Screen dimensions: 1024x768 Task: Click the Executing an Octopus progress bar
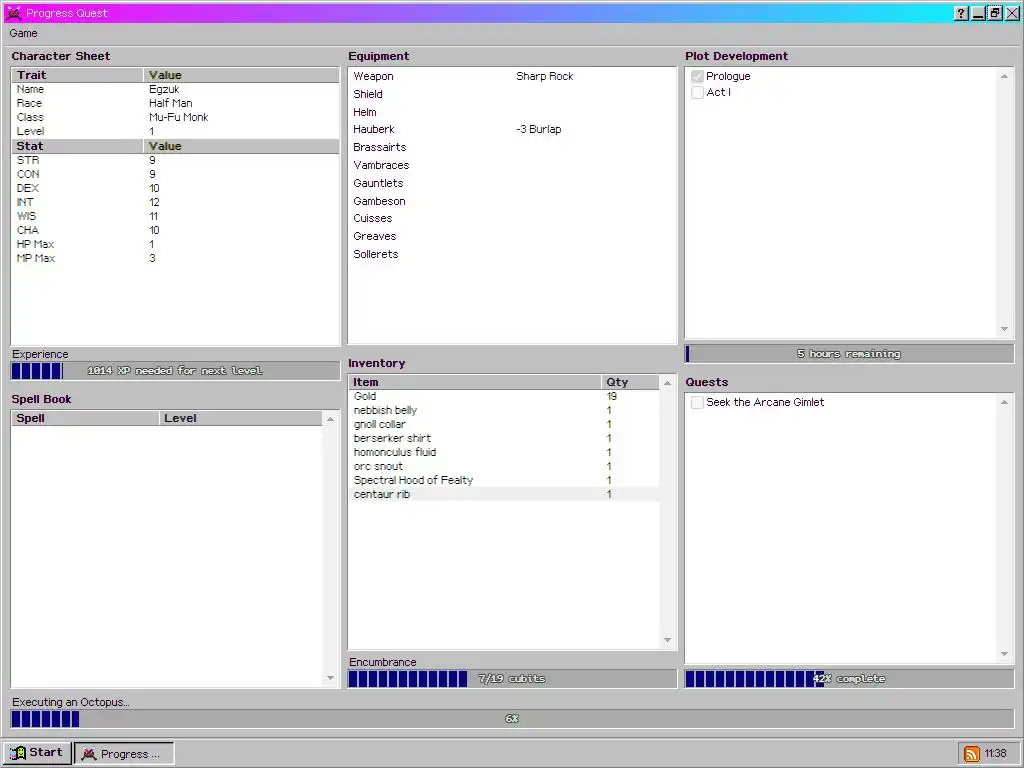point(512,718)
